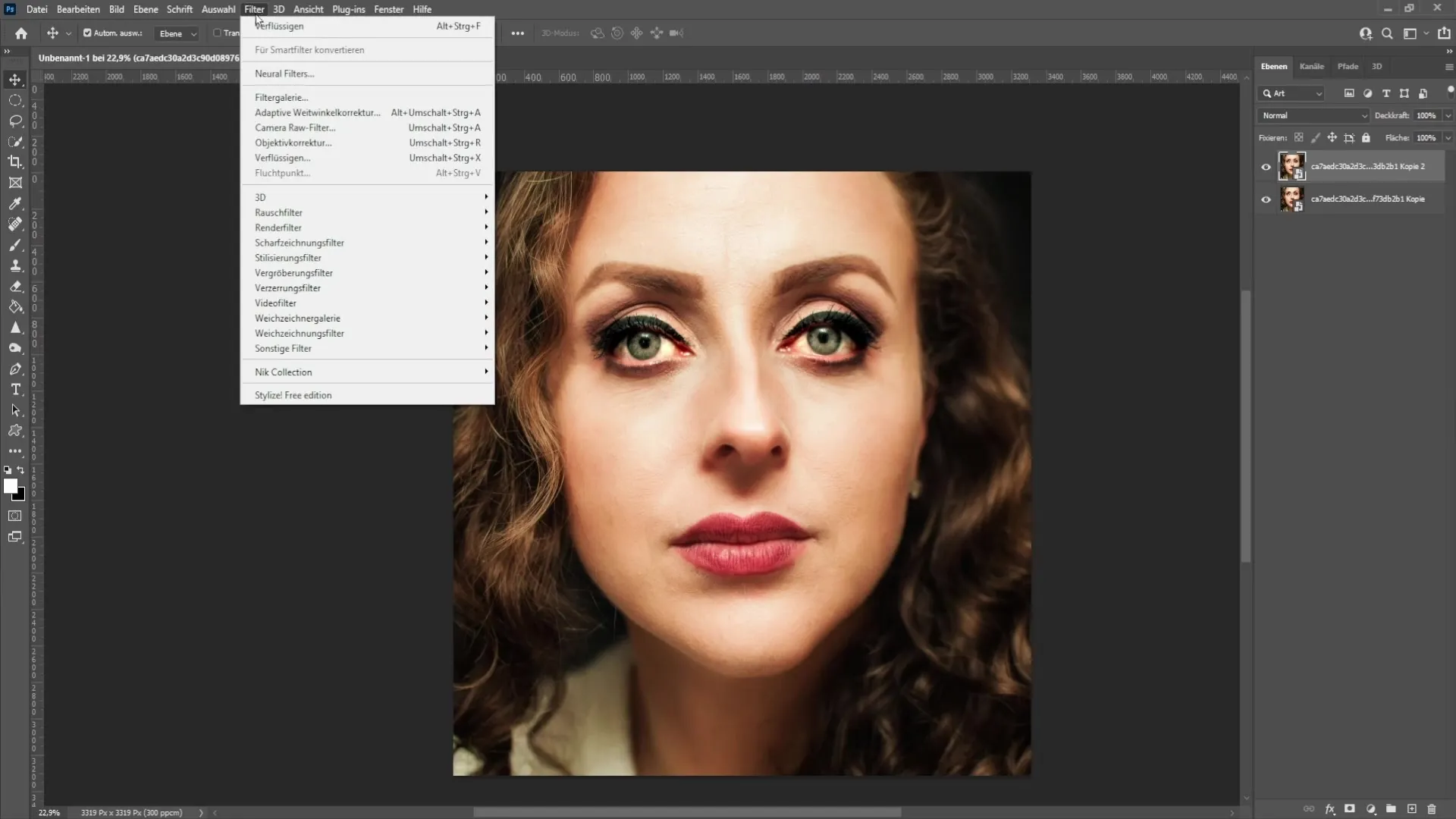The height and width of the screenshot is (819, 1456).
Task: Select the Paint Bucket tool
Action: click(15, 306)
